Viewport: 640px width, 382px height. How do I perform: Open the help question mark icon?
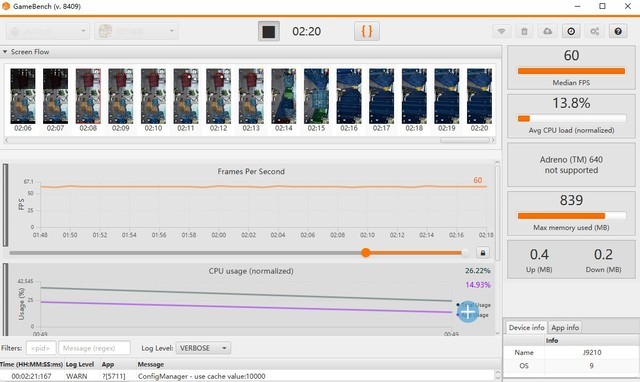coord(618,31)
